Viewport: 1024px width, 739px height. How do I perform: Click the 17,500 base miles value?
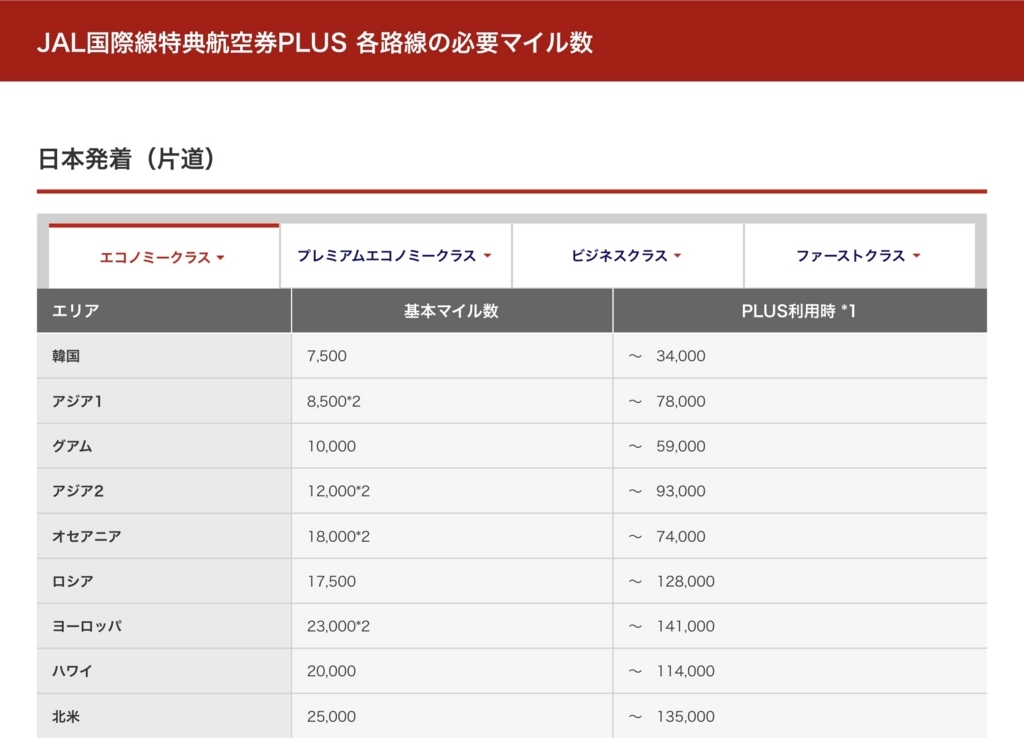tap(331, 581)
